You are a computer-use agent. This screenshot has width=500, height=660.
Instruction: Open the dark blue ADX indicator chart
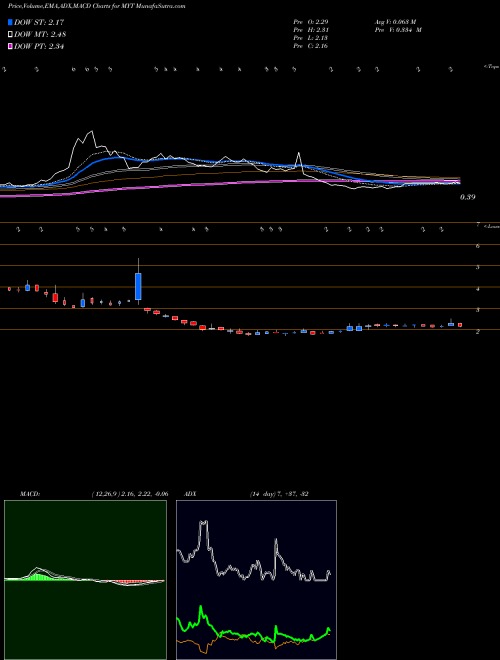pyautogui.click(x=256, y=580)
